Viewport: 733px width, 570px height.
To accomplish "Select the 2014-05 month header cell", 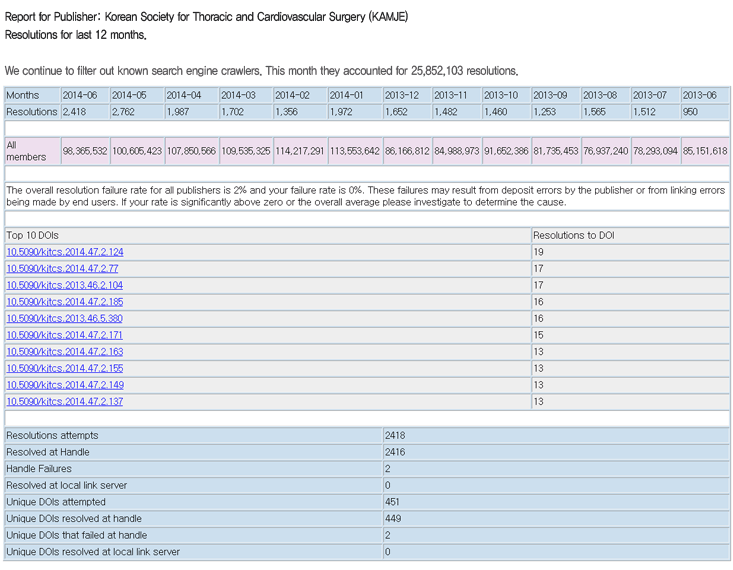I will [137, 95].
